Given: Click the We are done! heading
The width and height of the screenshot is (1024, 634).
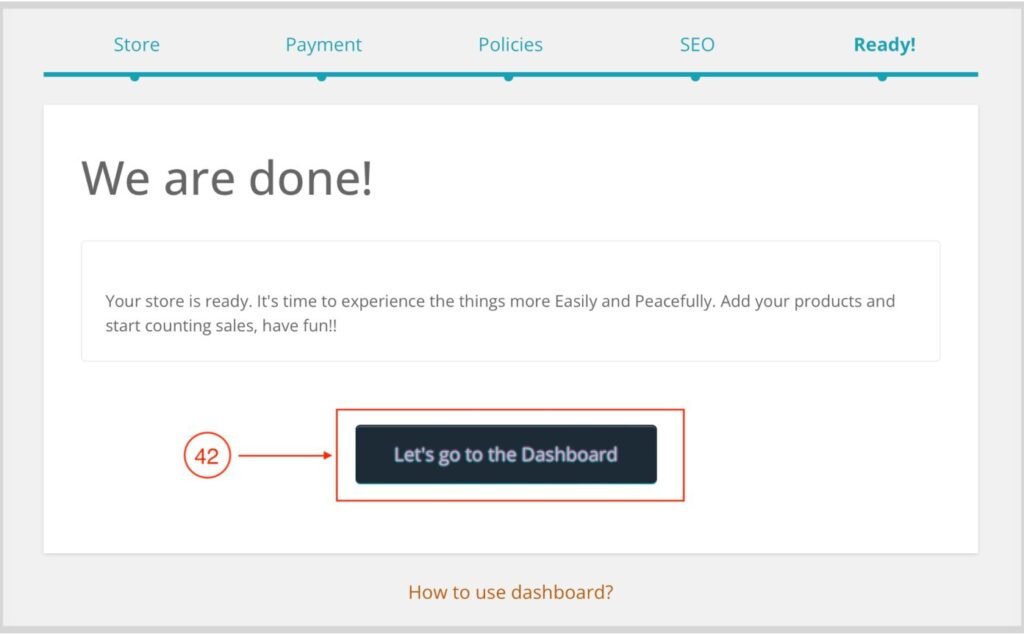Looking at the screenshot, I should click(x=227, y=178).
